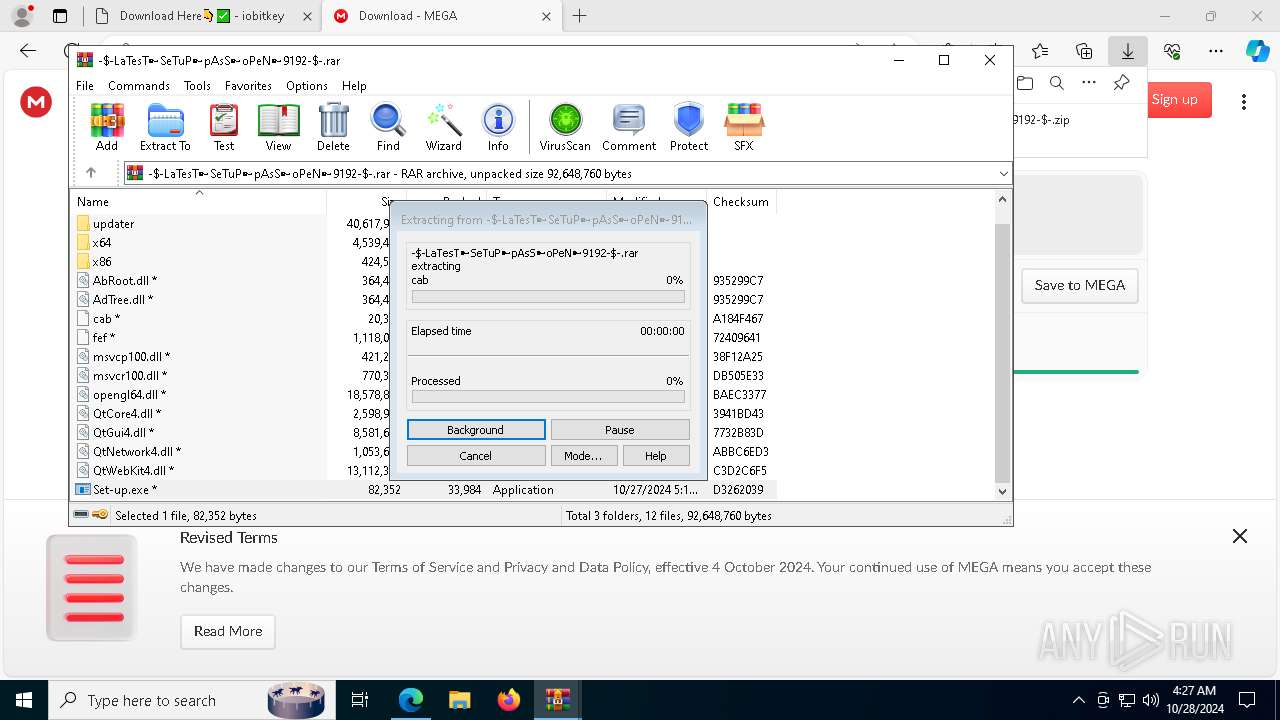This screenshot has width=1280, height=720.
Task: Select the x64 folder
Action: (101, 243)
